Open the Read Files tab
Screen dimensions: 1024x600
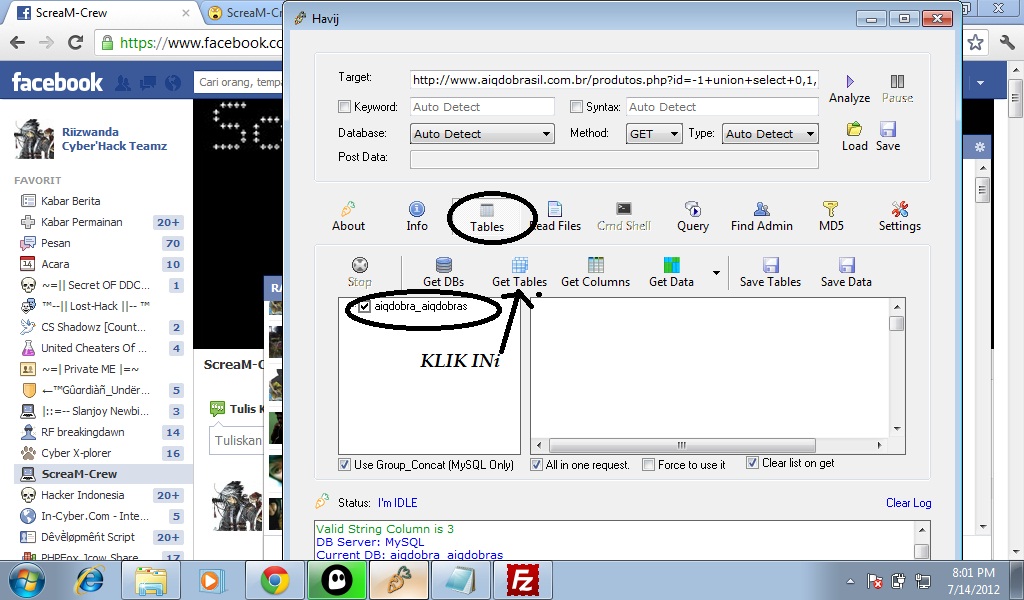click(555, 217)
